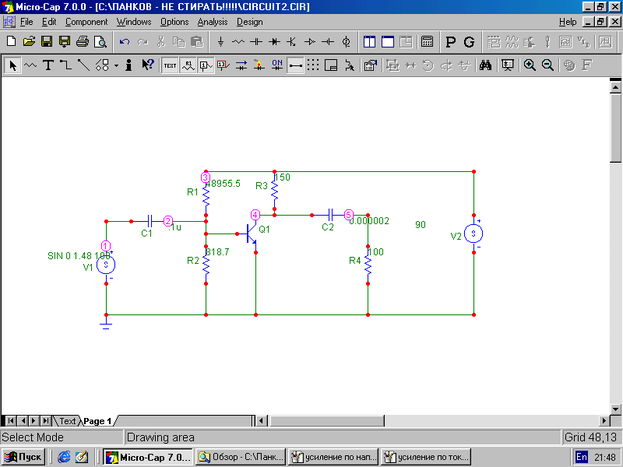Image resolution: width=623 pixels, height=467 pixels.
Task: Switch to the Обзор taskbar window
Action: 240,457
